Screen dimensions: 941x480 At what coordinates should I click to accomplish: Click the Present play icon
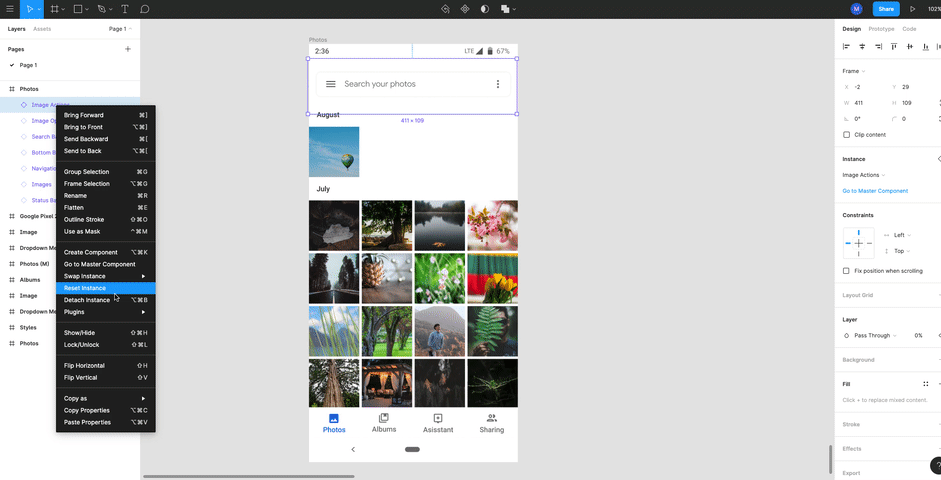913,9
